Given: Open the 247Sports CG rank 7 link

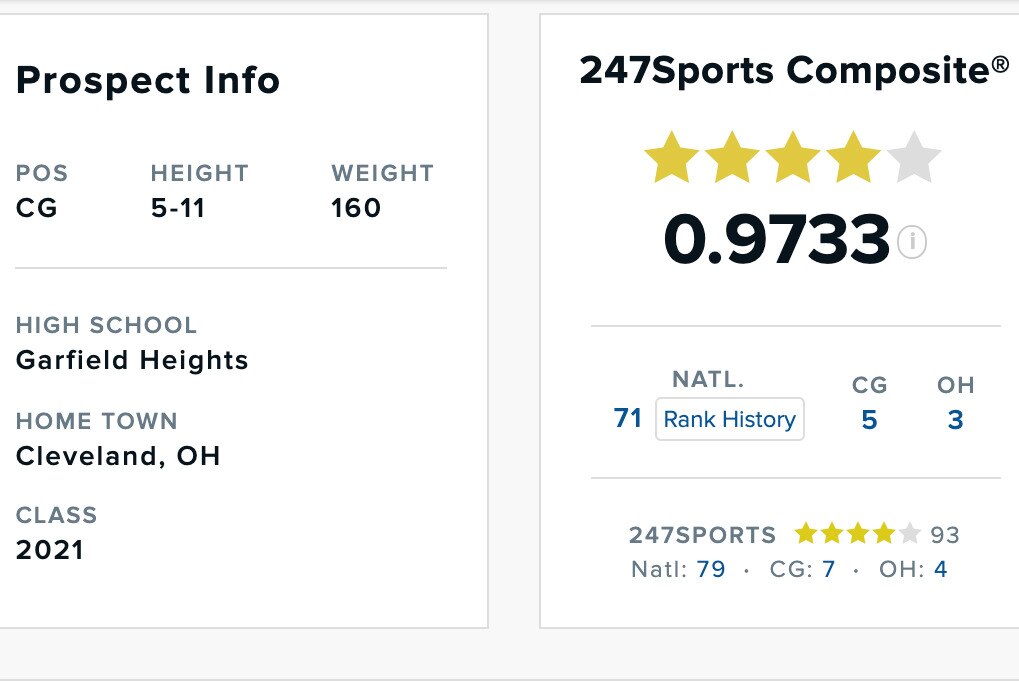Looking at the screenshot, I should [828, 570].
